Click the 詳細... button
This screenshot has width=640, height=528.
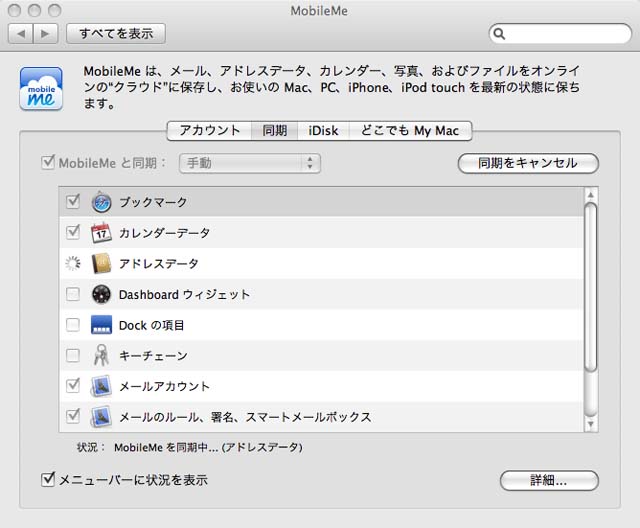tap(549, 480)
